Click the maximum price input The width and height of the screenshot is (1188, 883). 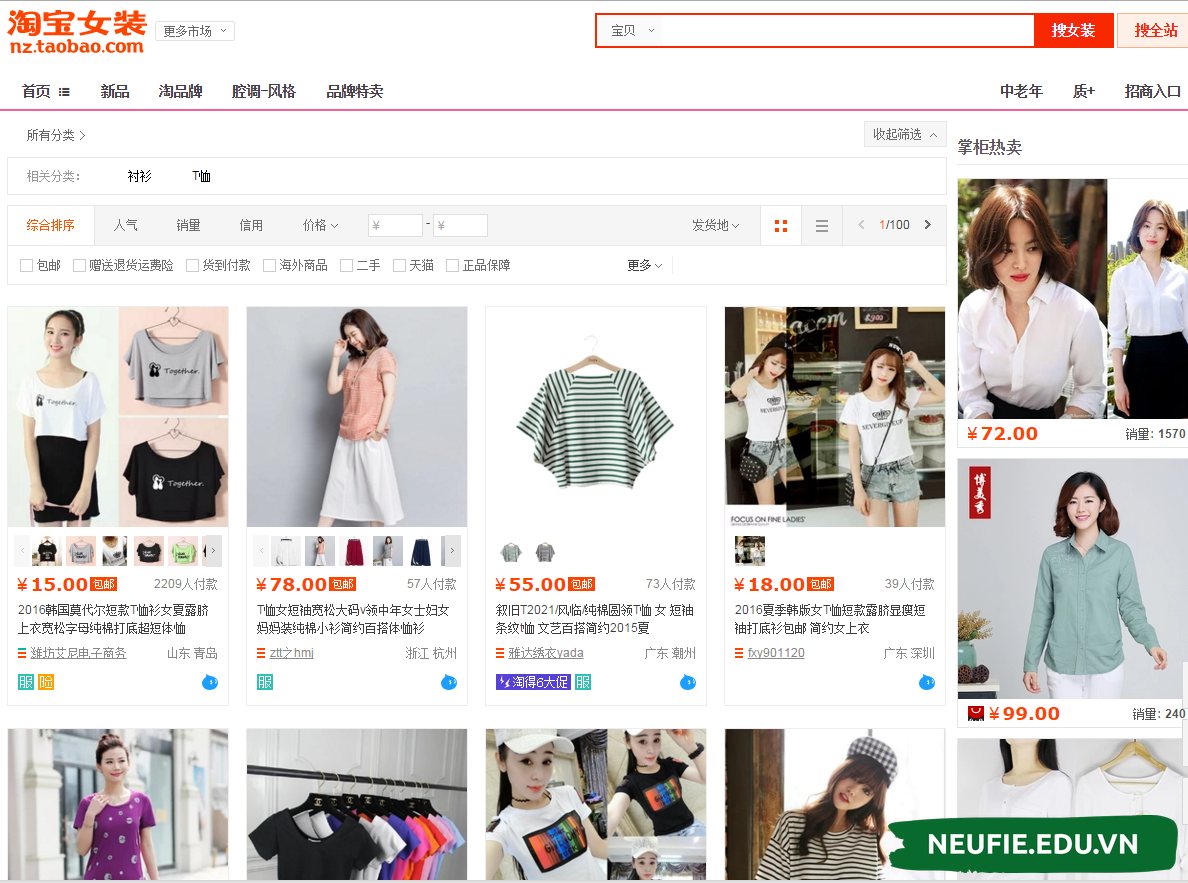pos(460,225)
